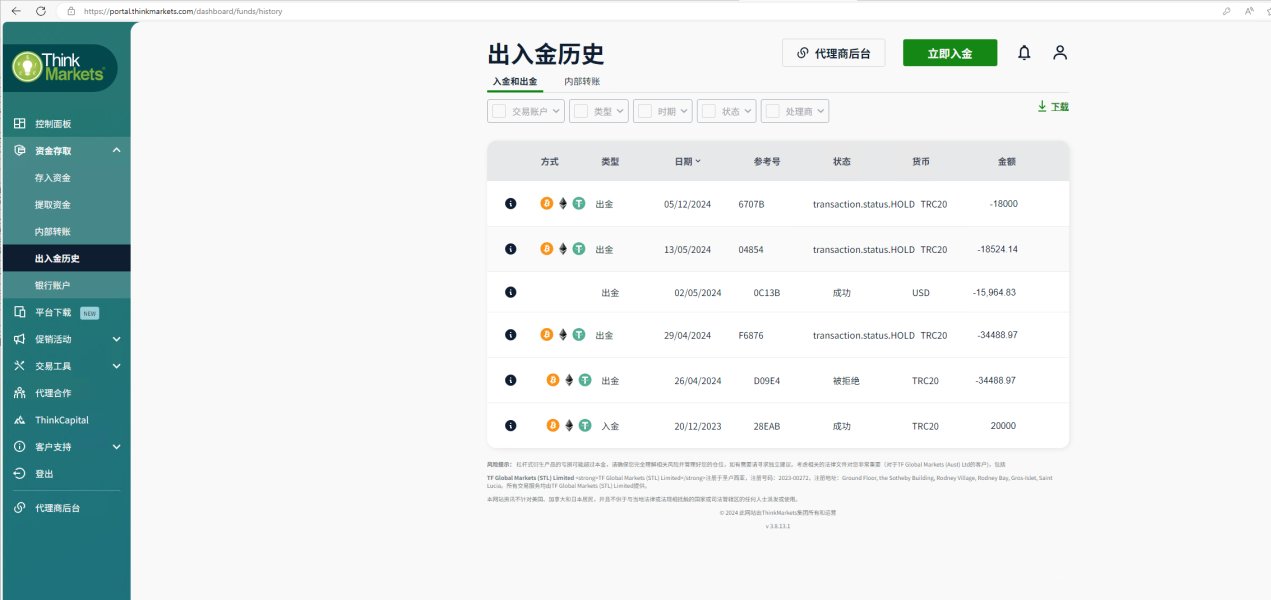Click the browser refresh icon
1271x600 pixels.
[x=41, y=10]
